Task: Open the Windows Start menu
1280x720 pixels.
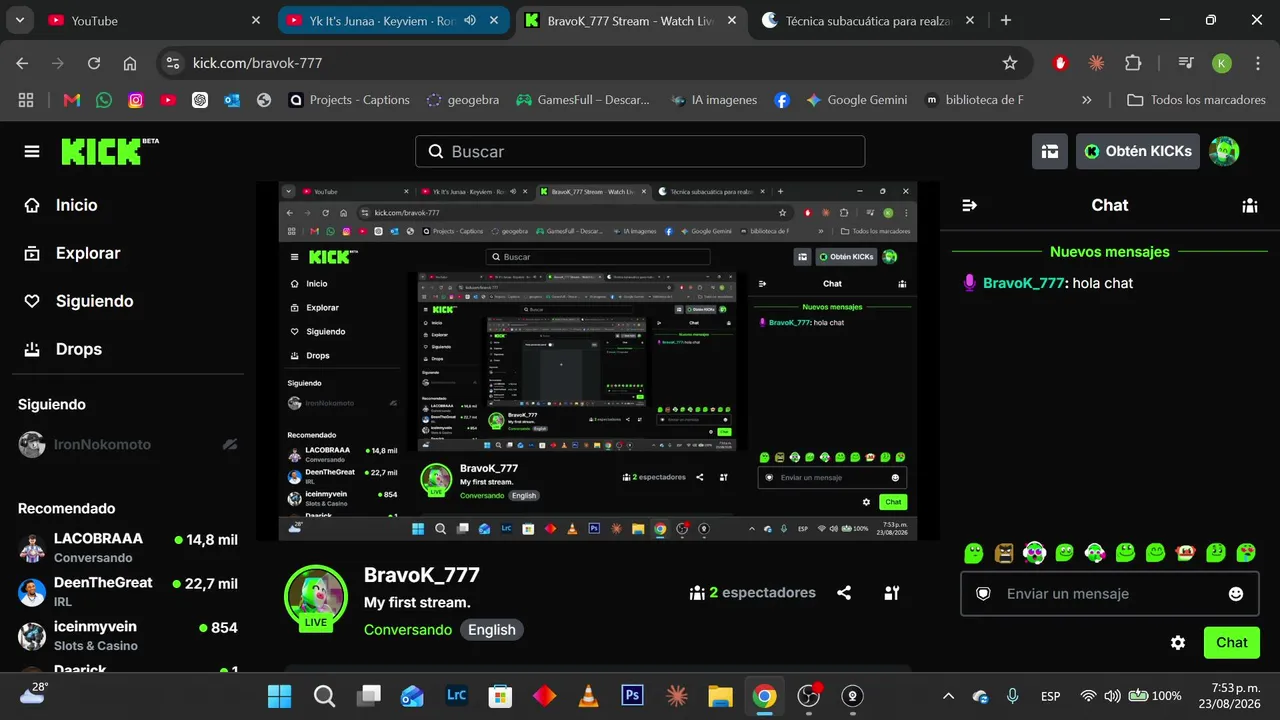Action: [280, 696]
